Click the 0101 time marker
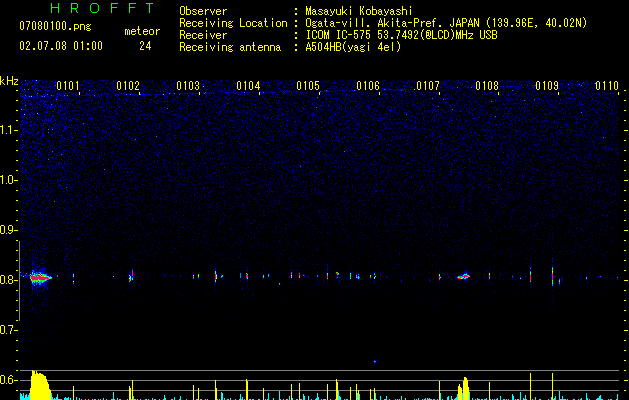629x400 pixels. 68,86
